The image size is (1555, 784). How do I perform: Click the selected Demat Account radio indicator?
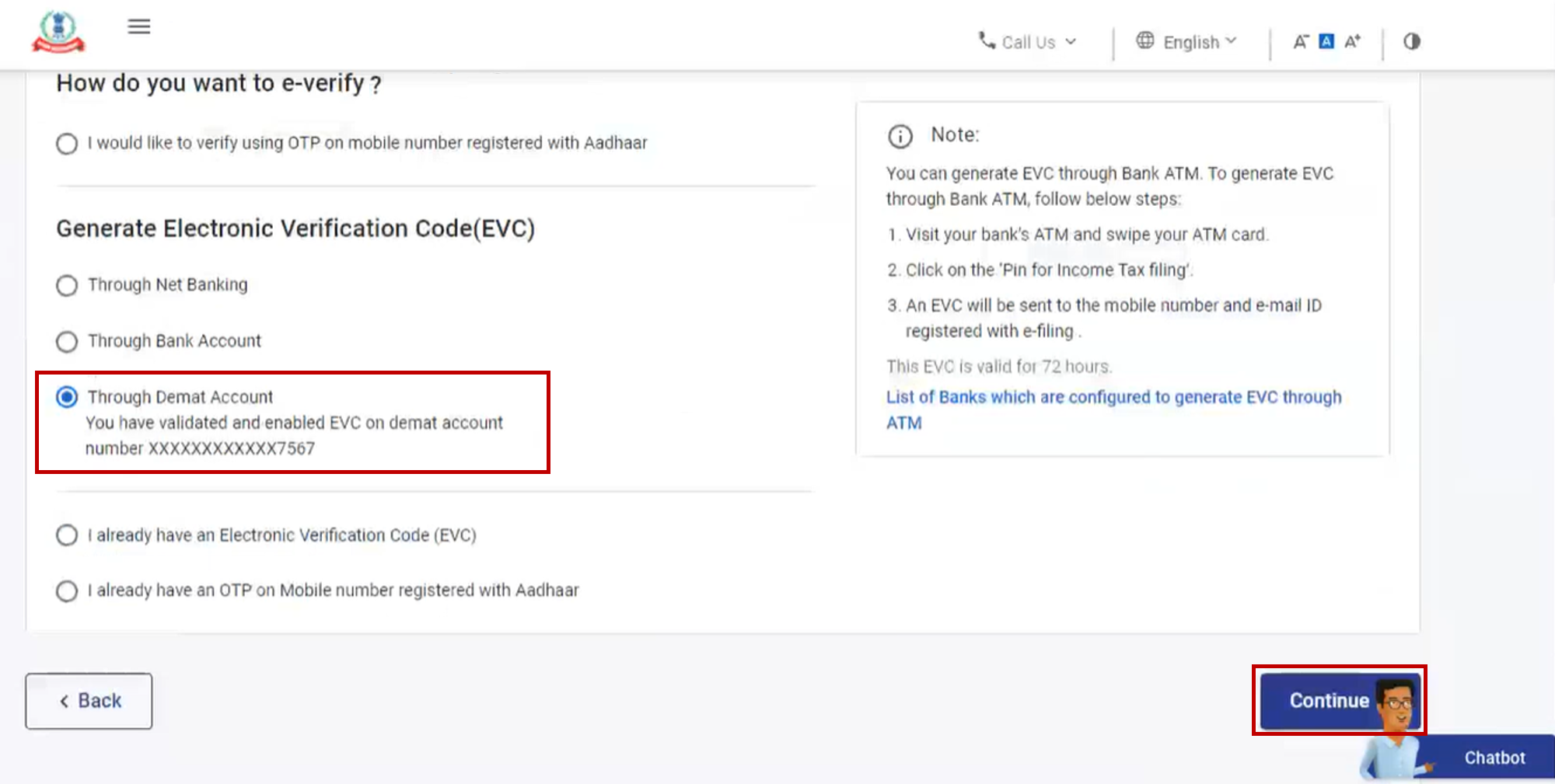(x=67, y=397)
